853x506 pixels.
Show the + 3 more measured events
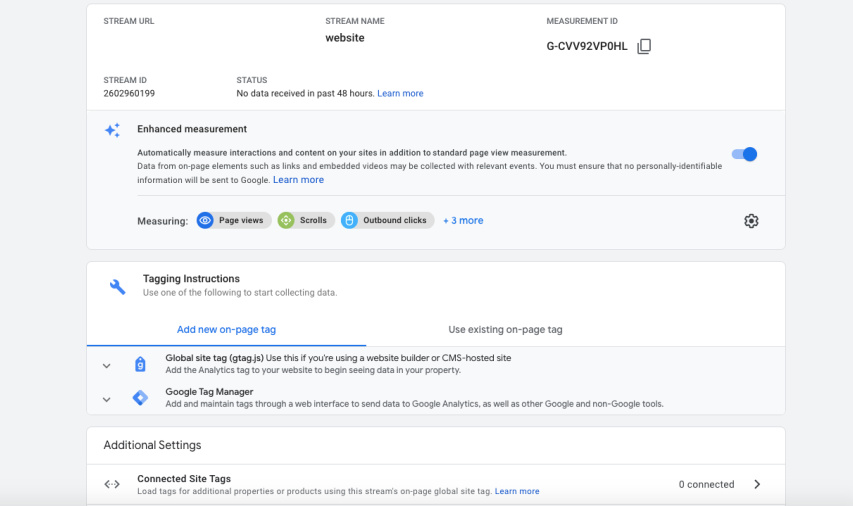[x=463, y=221]
